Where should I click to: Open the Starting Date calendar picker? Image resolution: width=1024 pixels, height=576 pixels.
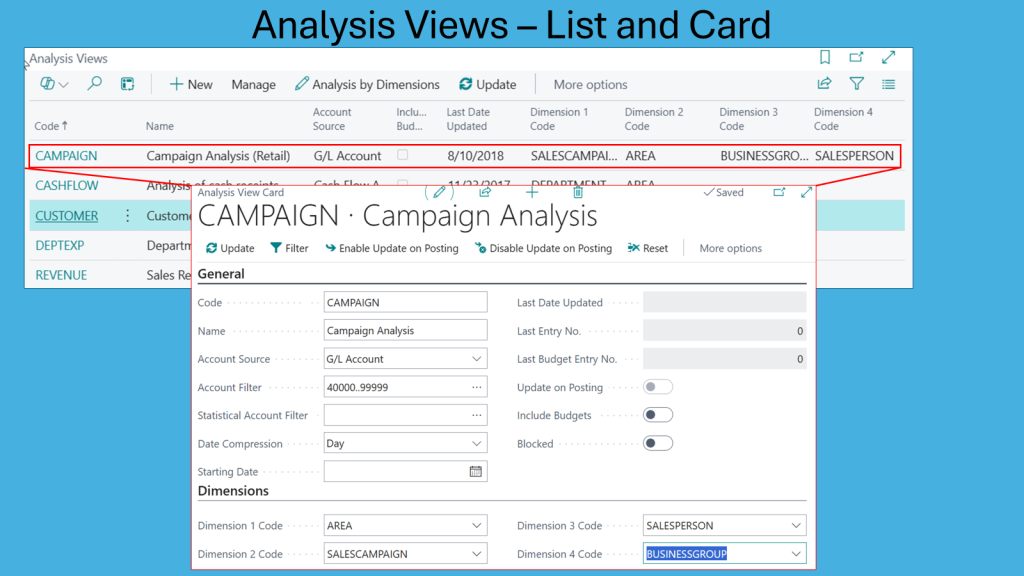coord(476,472)
